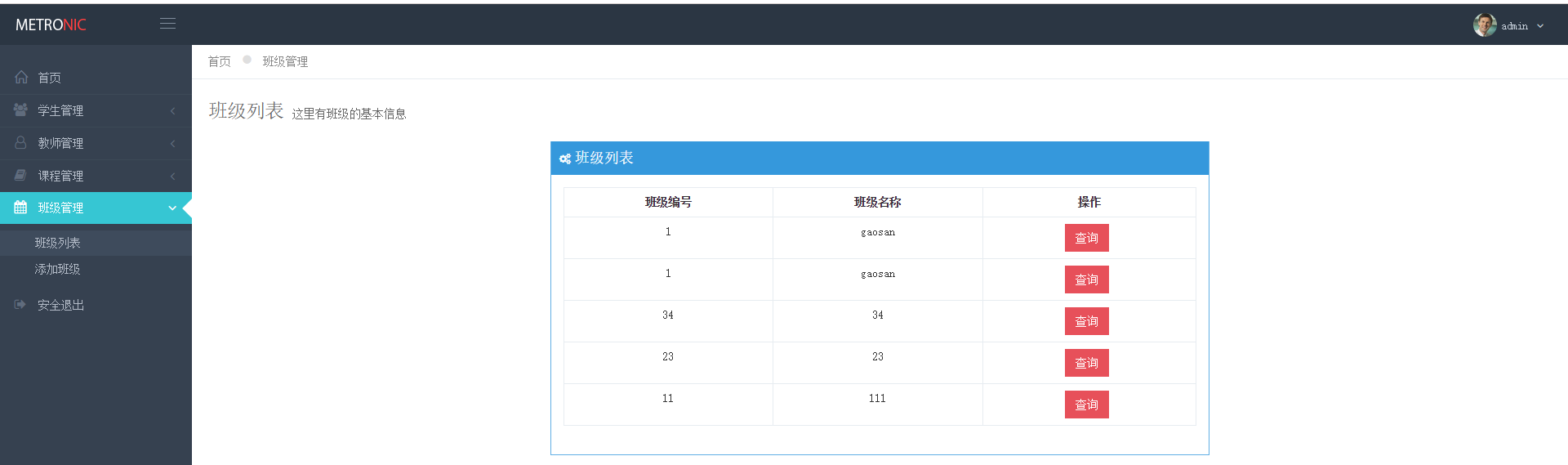Expand the 课程管理 menu arrow
This screenshot has width=1568, height=465.
click(172, 176)
